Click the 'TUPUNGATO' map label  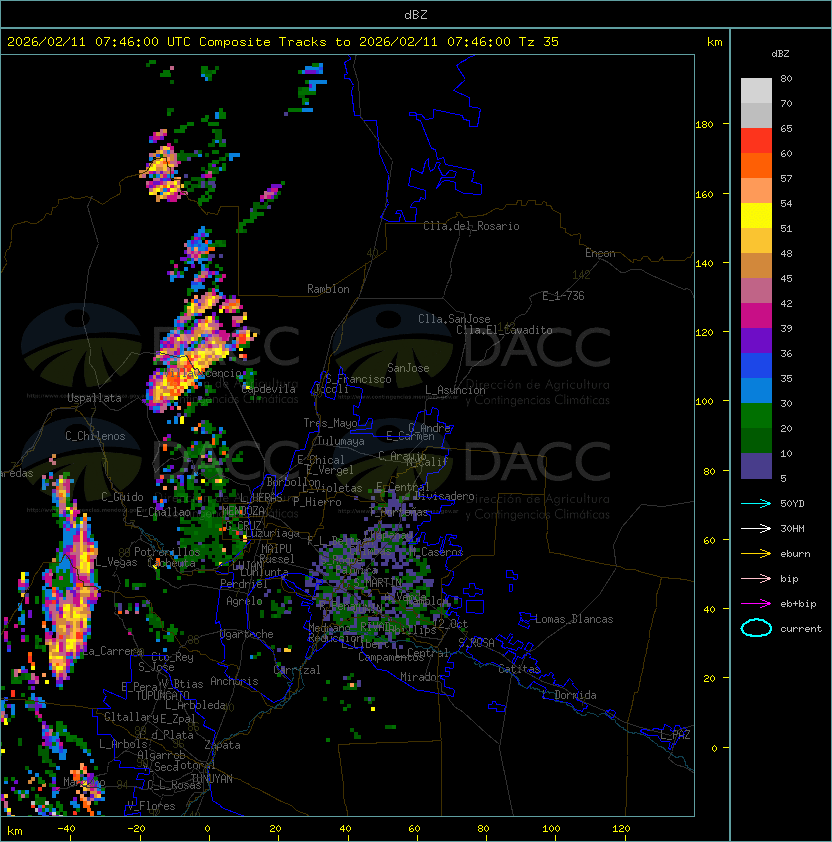[162, 696]
